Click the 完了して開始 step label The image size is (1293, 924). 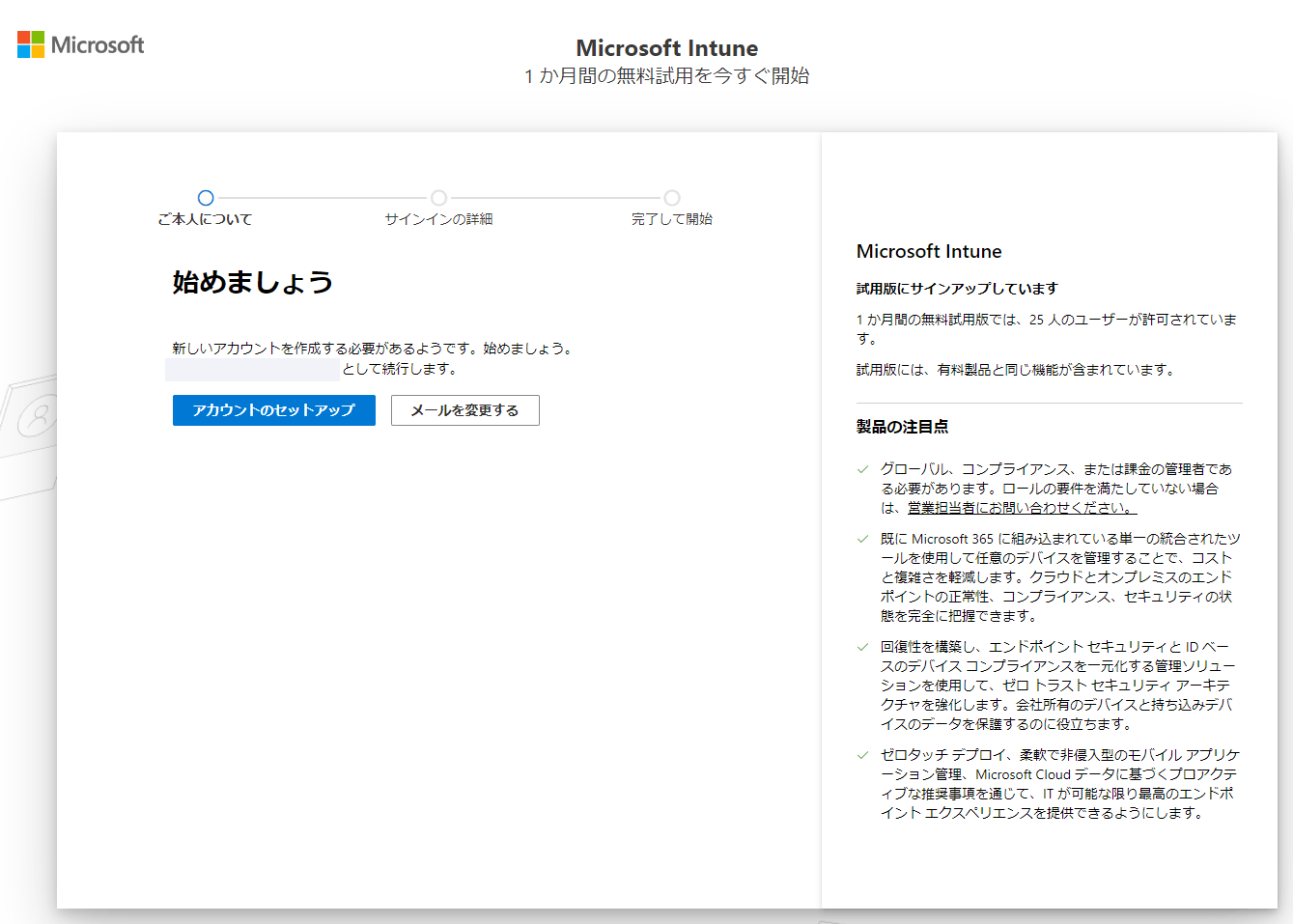(x=672, y=219)
